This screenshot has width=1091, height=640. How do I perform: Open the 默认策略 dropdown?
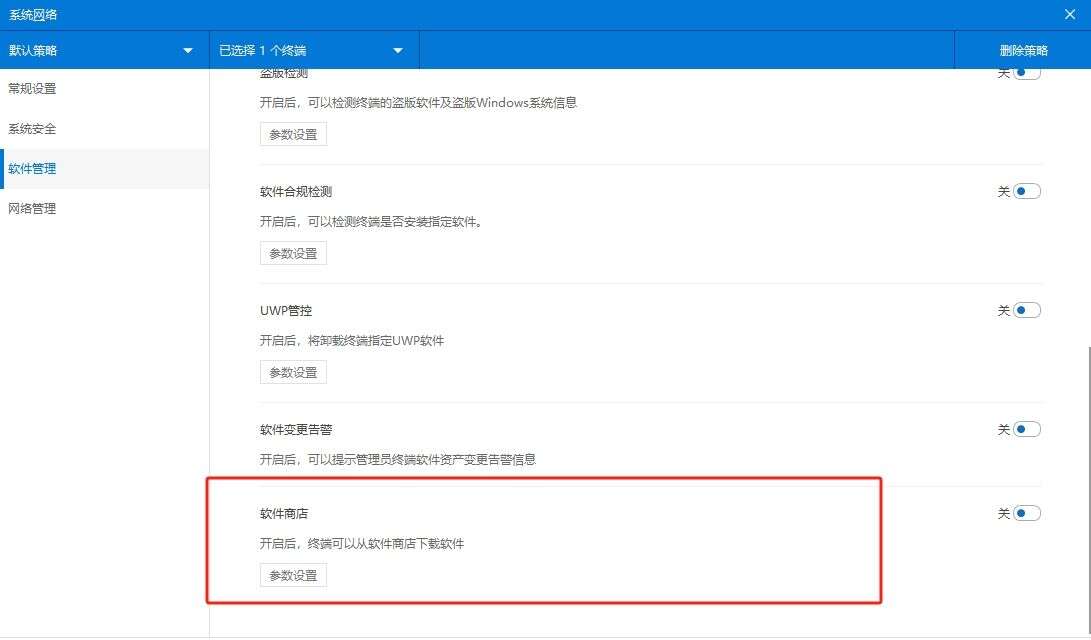click(104, 49)
